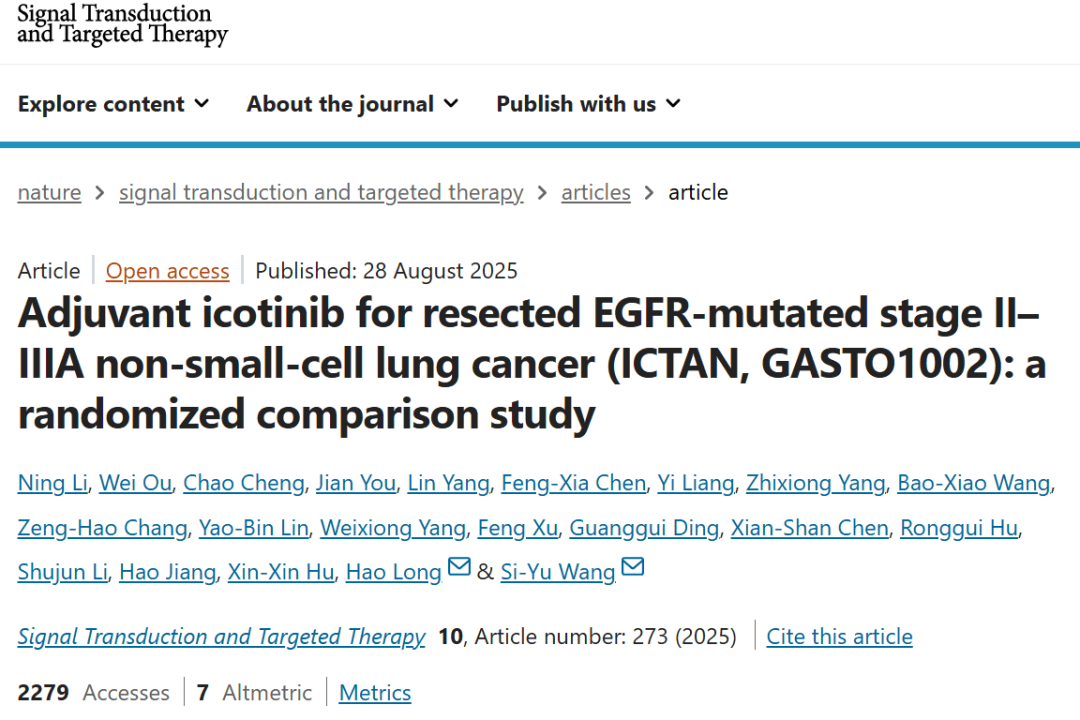Expand the Publish with us dropdown
Screen dimensions: 1080x720
click(x=588, y=104)
